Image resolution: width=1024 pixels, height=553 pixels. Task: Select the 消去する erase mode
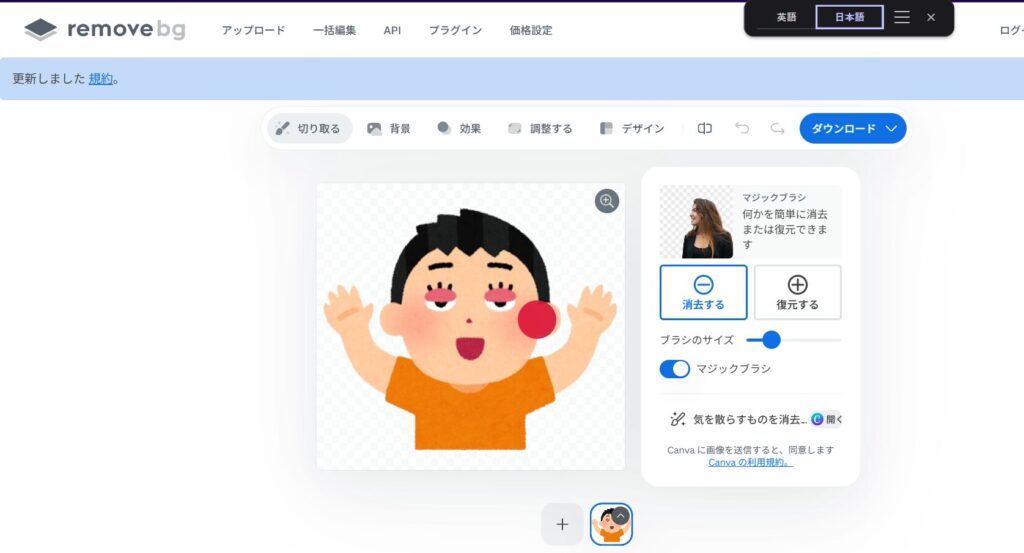point(703,292)
